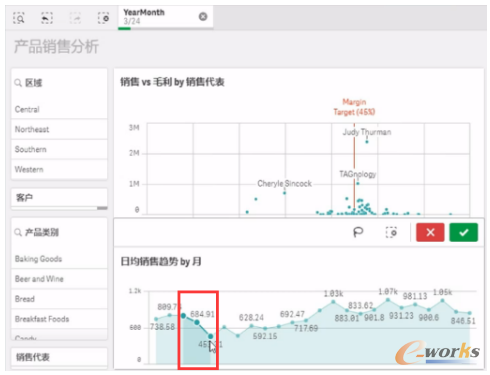Click the Judy Thurman data point
This screenshot has width=490, height=375.
pyautogui.click(x=367, y=142)
